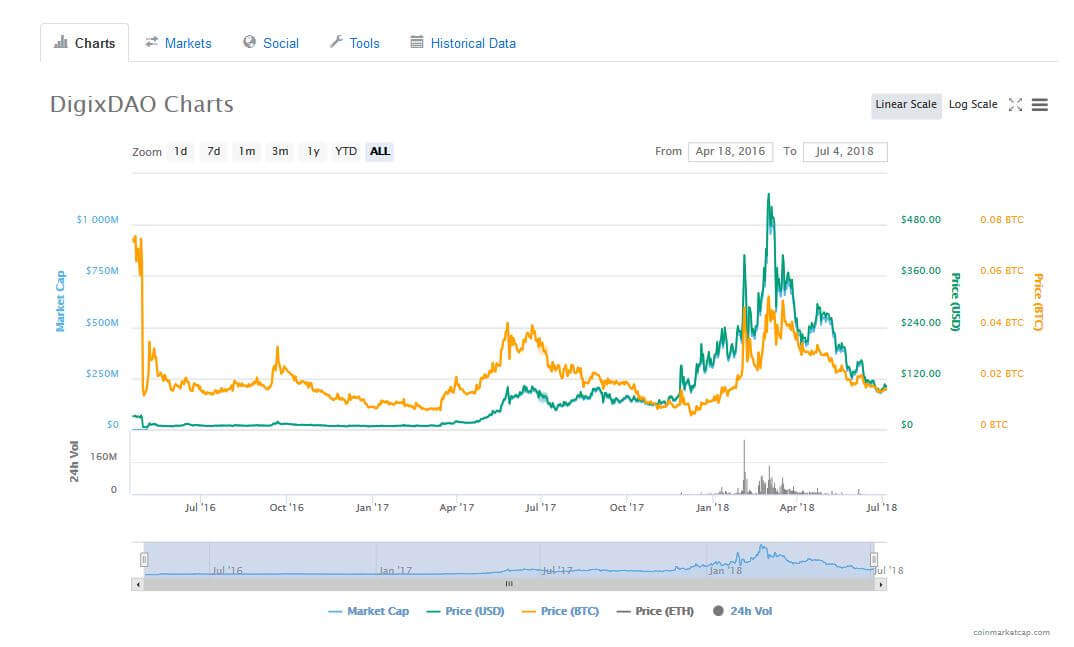Toggle fullscreen chart icon
Screen dimensions: 1074x647
click(1016, 105)
